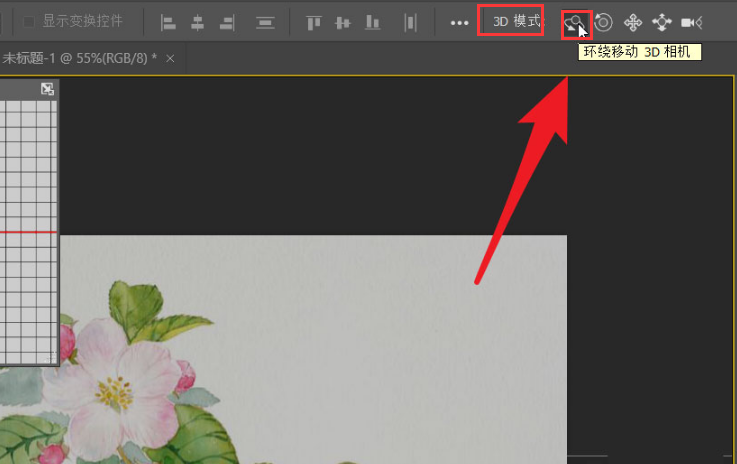Viewport: 737px width, 464px height.
Task: Switch to document tab 未标题-1
Action: point(79,58)
